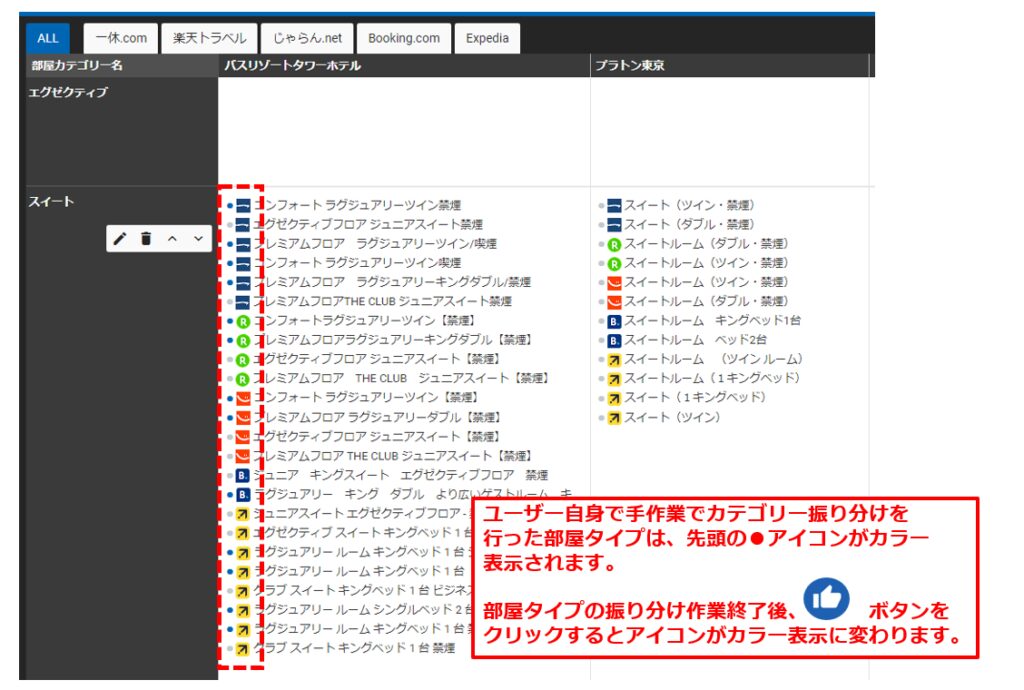Click the blue thumbs-up button in the callout
Image resolution: width=1024 pixels, height=690 pixels.
tap(826, 599)
